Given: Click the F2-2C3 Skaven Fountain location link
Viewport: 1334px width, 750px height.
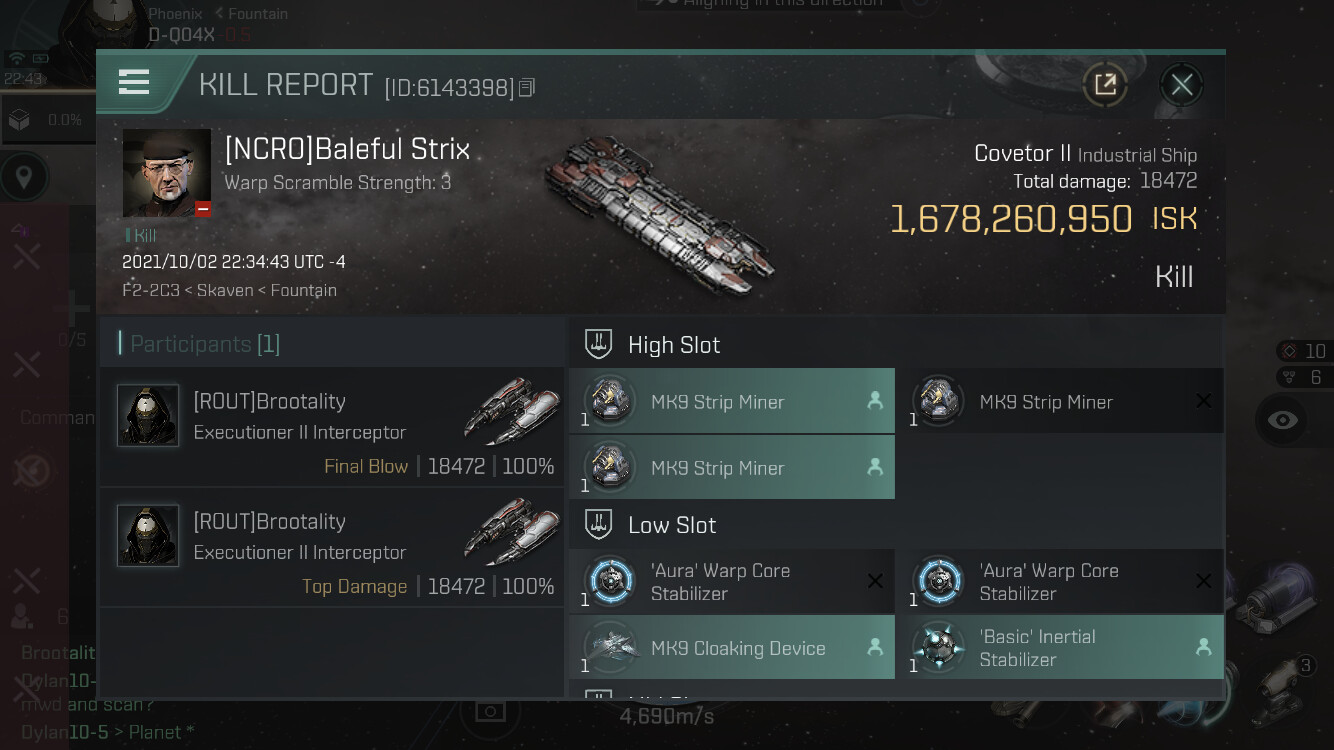Looking at the screenshot, I should pos(229,290).
